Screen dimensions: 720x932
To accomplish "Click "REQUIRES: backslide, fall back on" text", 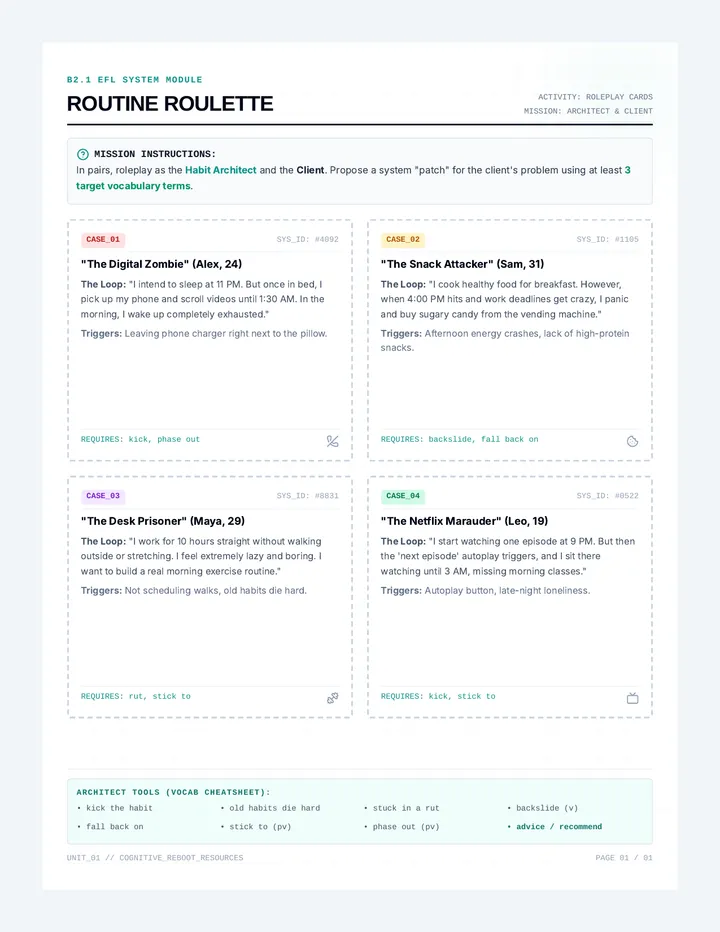I will pos(460,439).
